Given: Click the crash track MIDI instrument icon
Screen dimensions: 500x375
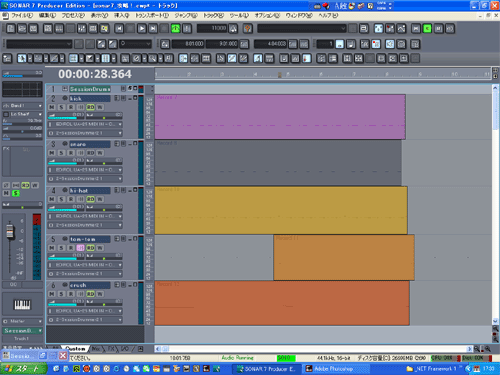Looking at the screenshot, I should [65, 285].
